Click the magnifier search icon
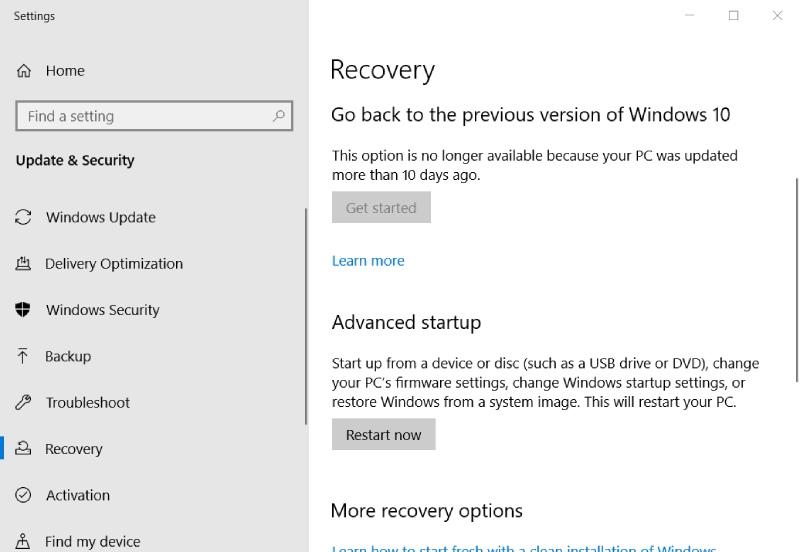Viewport: 800px width, 552px height. tap(279, 116)
